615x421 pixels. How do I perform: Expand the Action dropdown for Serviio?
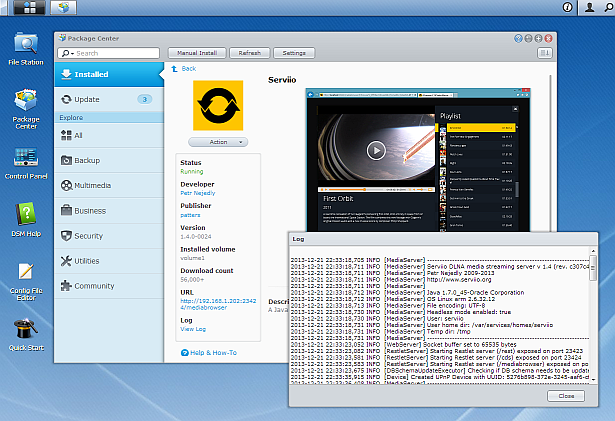[x=218, y=142]
